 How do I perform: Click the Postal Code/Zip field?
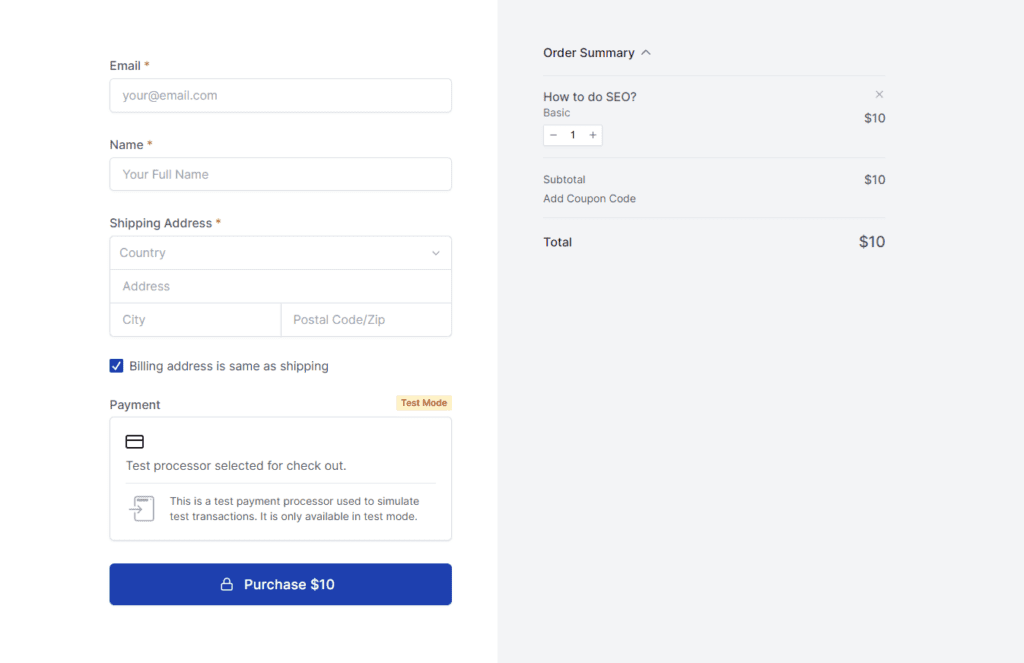(x=366, y=320)
